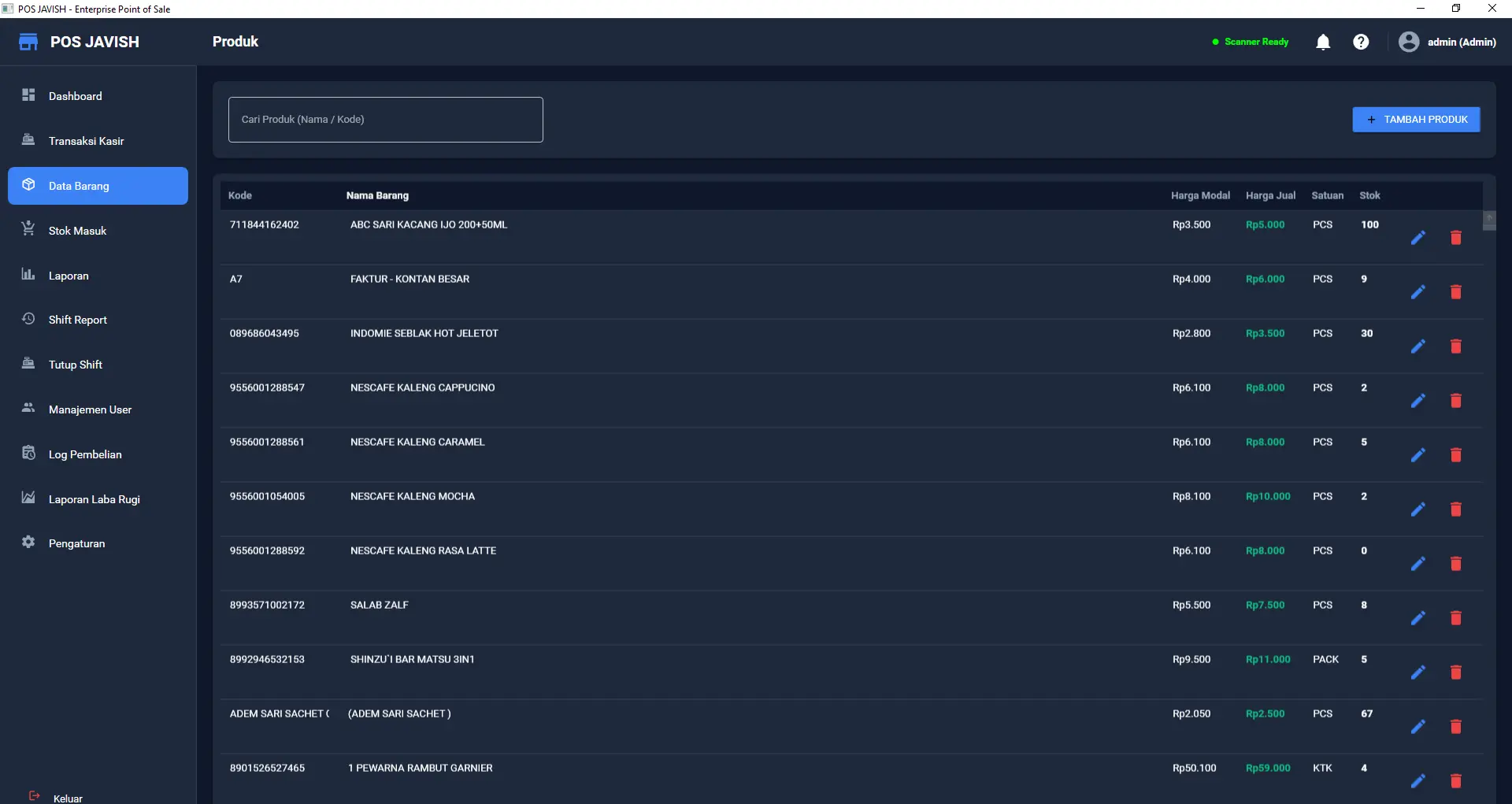Delete the SALAB ZALF product

pos(1456,618)
